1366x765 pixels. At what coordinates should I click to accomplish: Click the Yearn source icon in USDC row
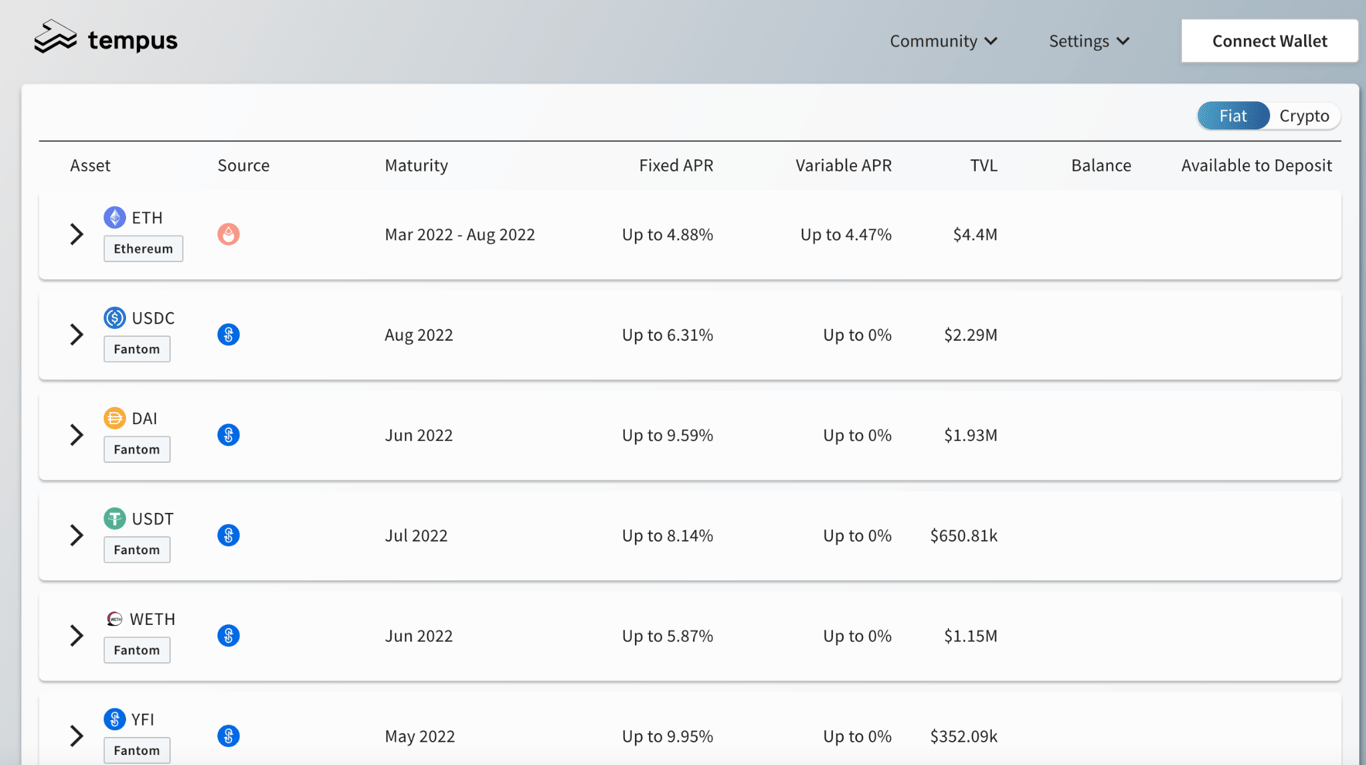click(x=228, y=335)
